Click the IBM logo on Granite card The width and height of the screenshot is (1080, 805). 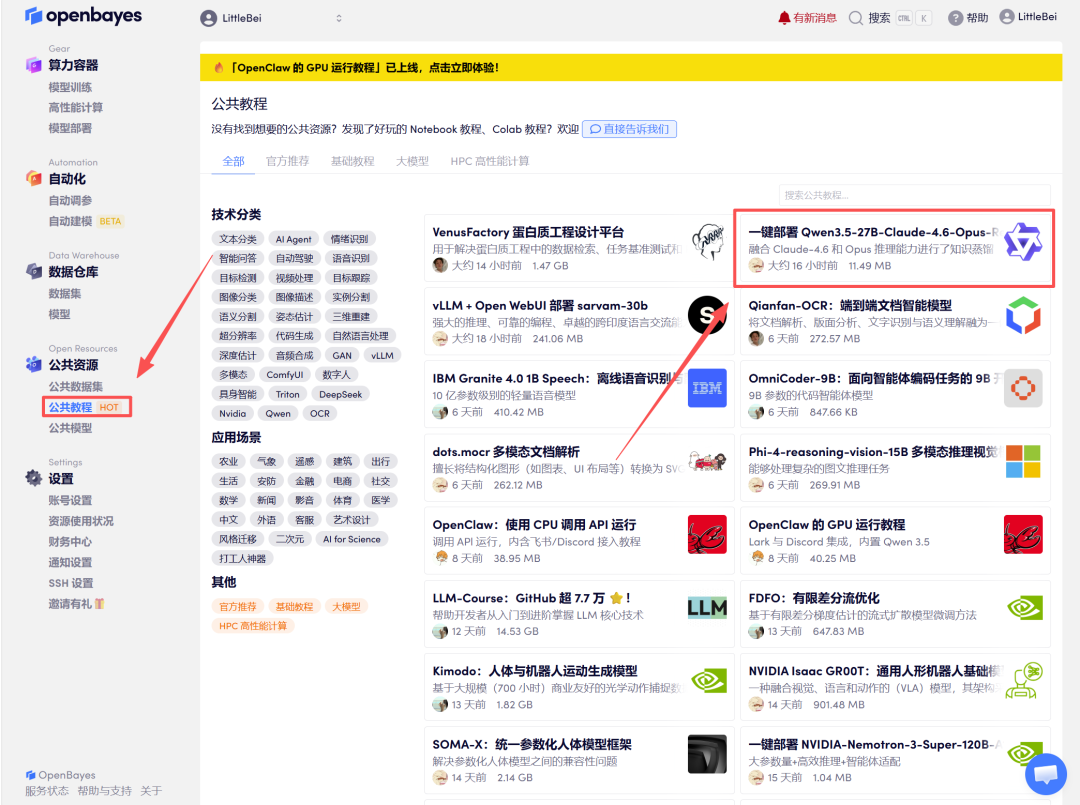[707, 388]
